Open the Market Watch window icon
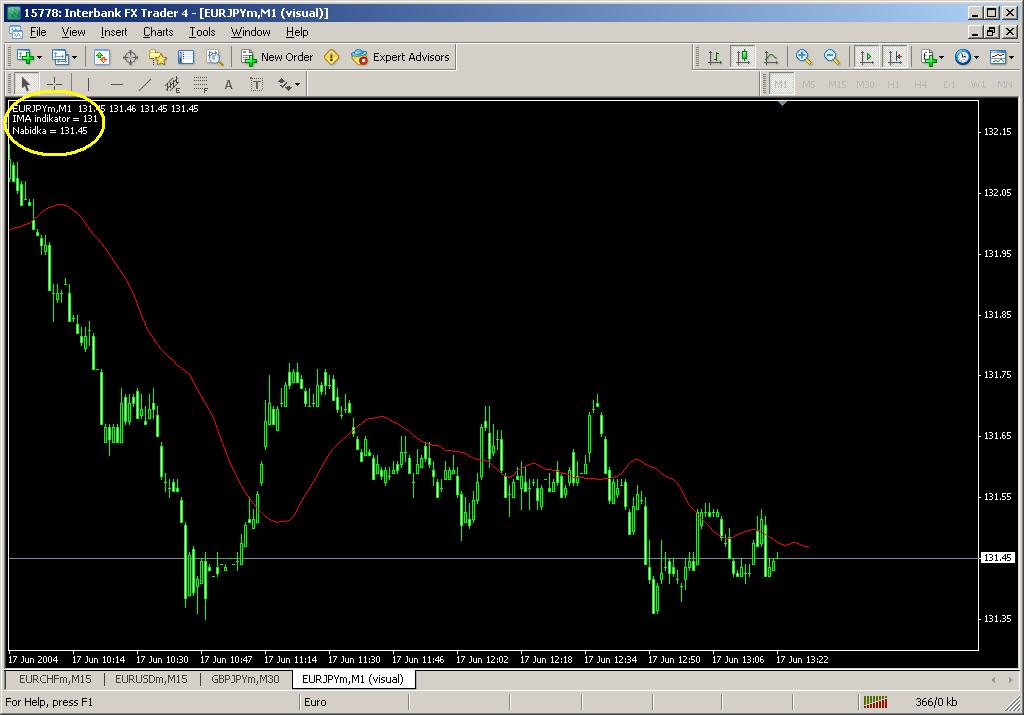The height and width of the screenshot is (715, 1024). tap(102, 57)
